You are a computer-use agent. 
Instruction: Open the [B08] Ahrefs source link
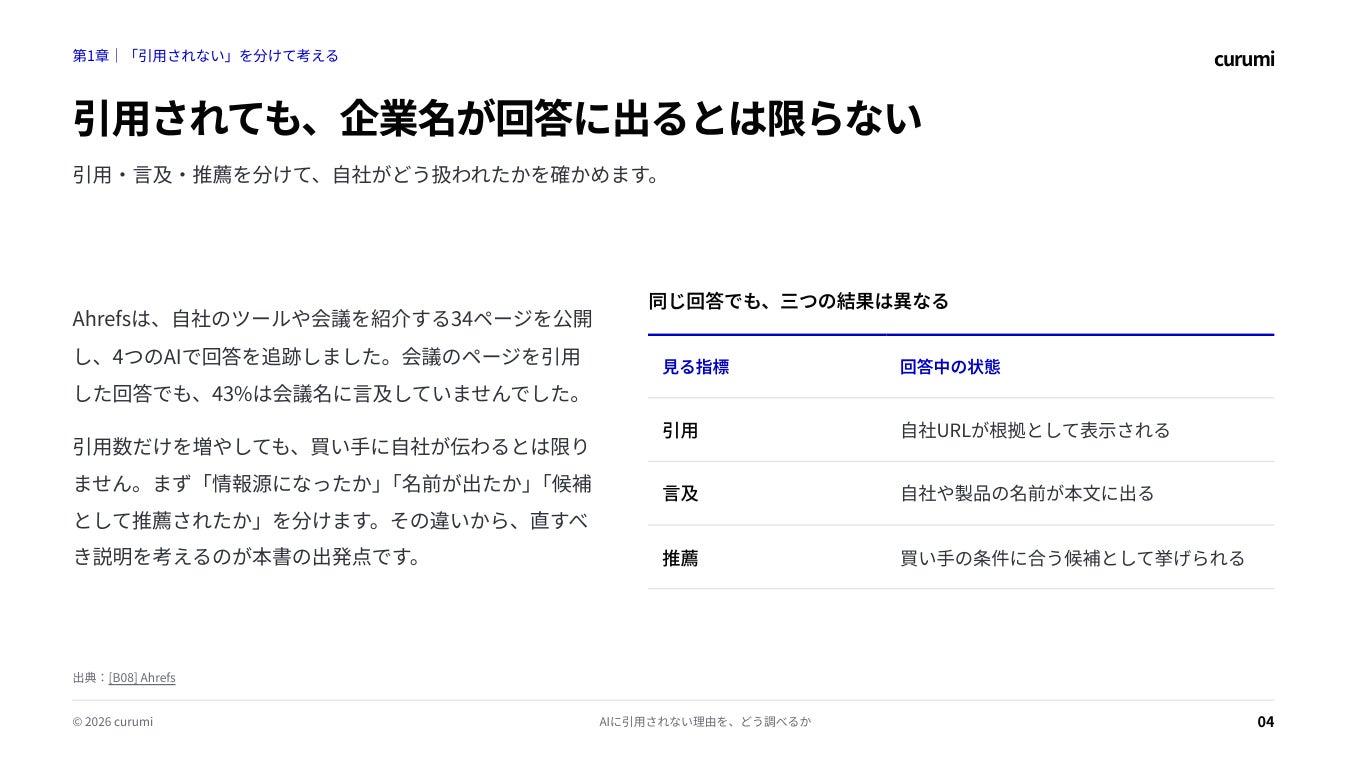(142, 678)
